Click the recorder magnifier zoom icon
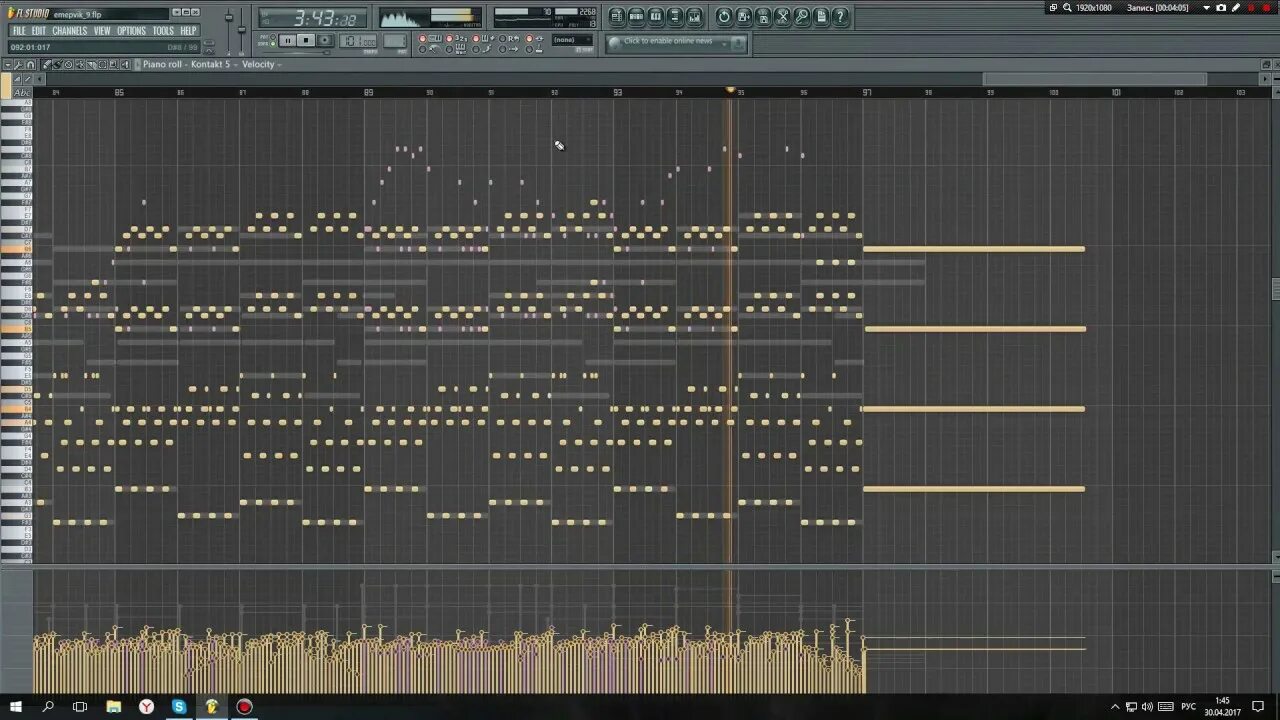Viewport: 1280px width, 720px height. [x=1067, y=8]
